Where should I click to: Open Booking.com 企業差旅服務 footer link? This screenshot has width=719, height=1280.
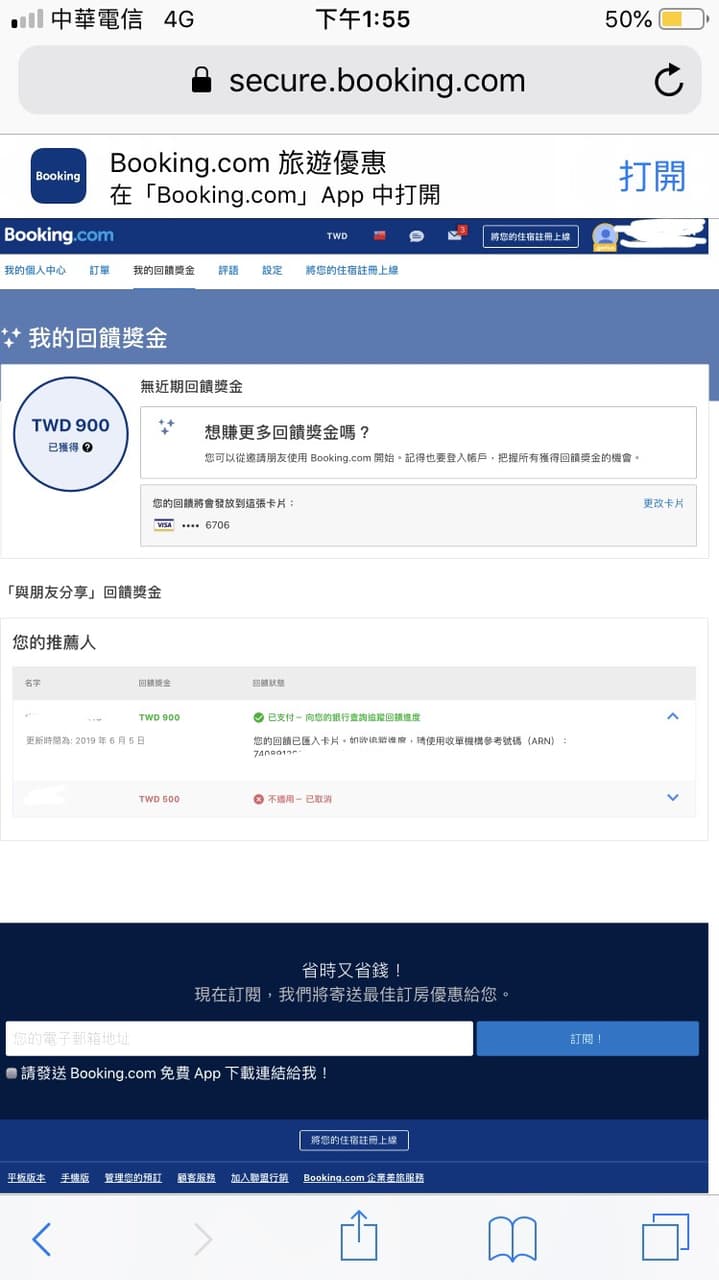(364, 1178)
